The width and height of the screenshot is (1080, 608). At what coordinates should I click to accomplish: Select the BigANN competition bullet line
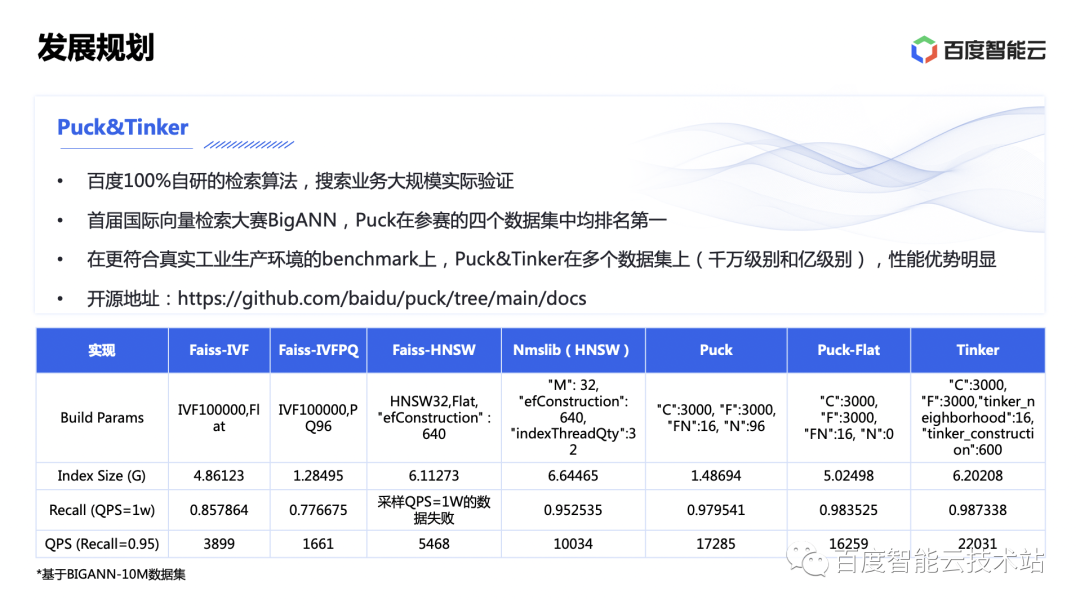click(377, 220)
